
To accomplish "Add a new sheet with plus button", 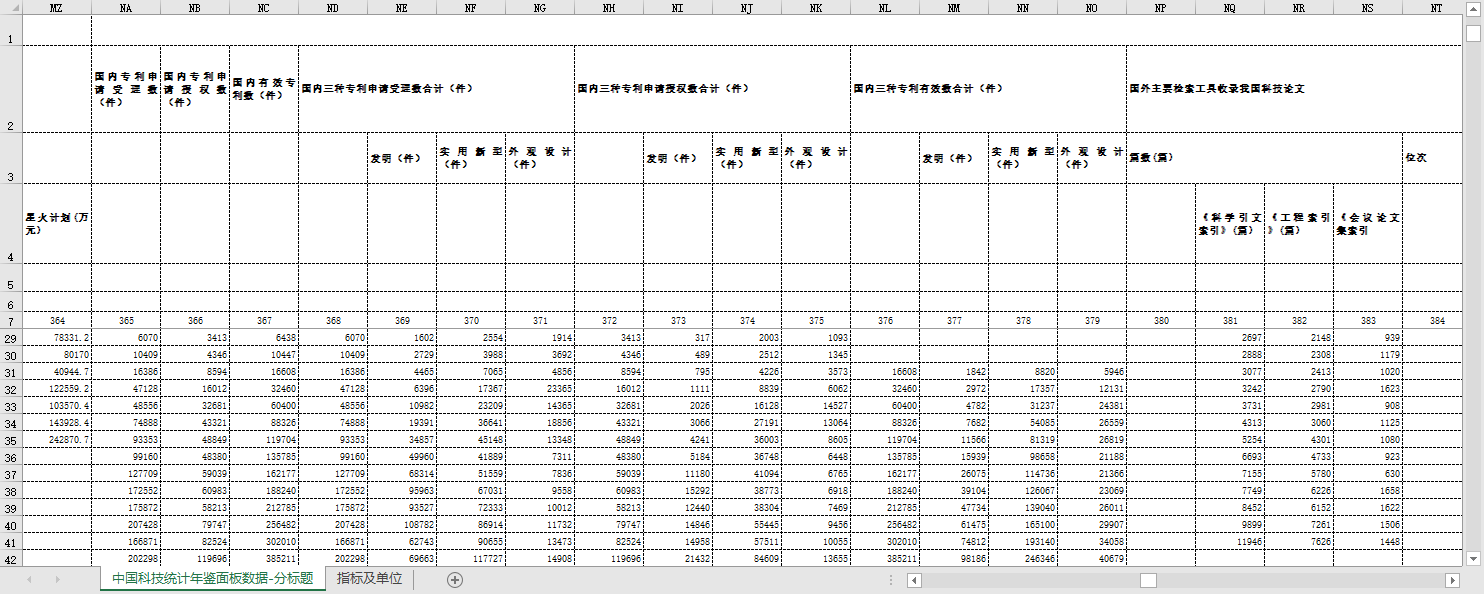I will (x=455, y=580).
